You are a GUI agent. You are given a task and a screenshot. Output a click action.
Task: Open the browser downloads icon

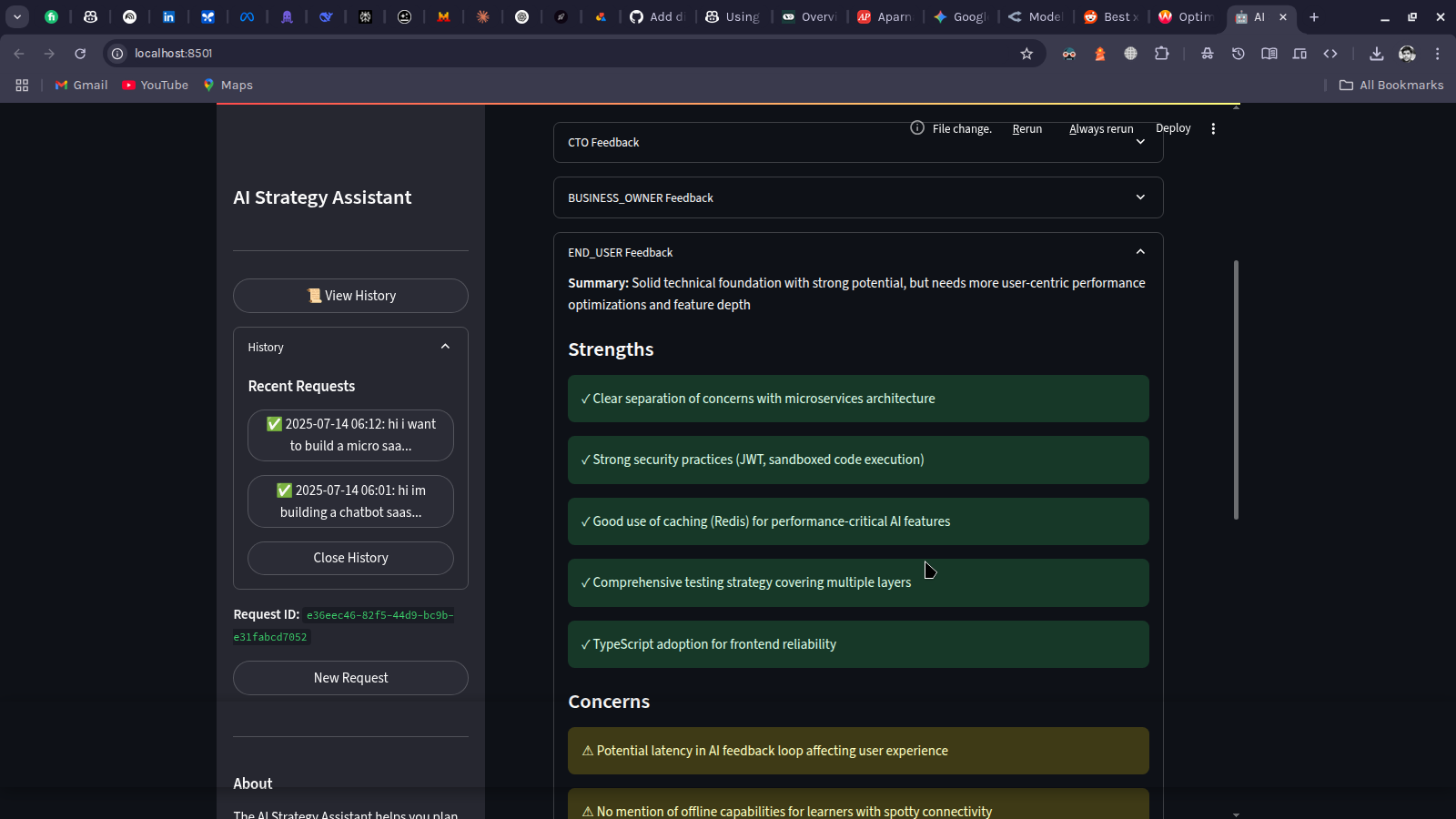pyautogui.click(x=1376, y=54)
